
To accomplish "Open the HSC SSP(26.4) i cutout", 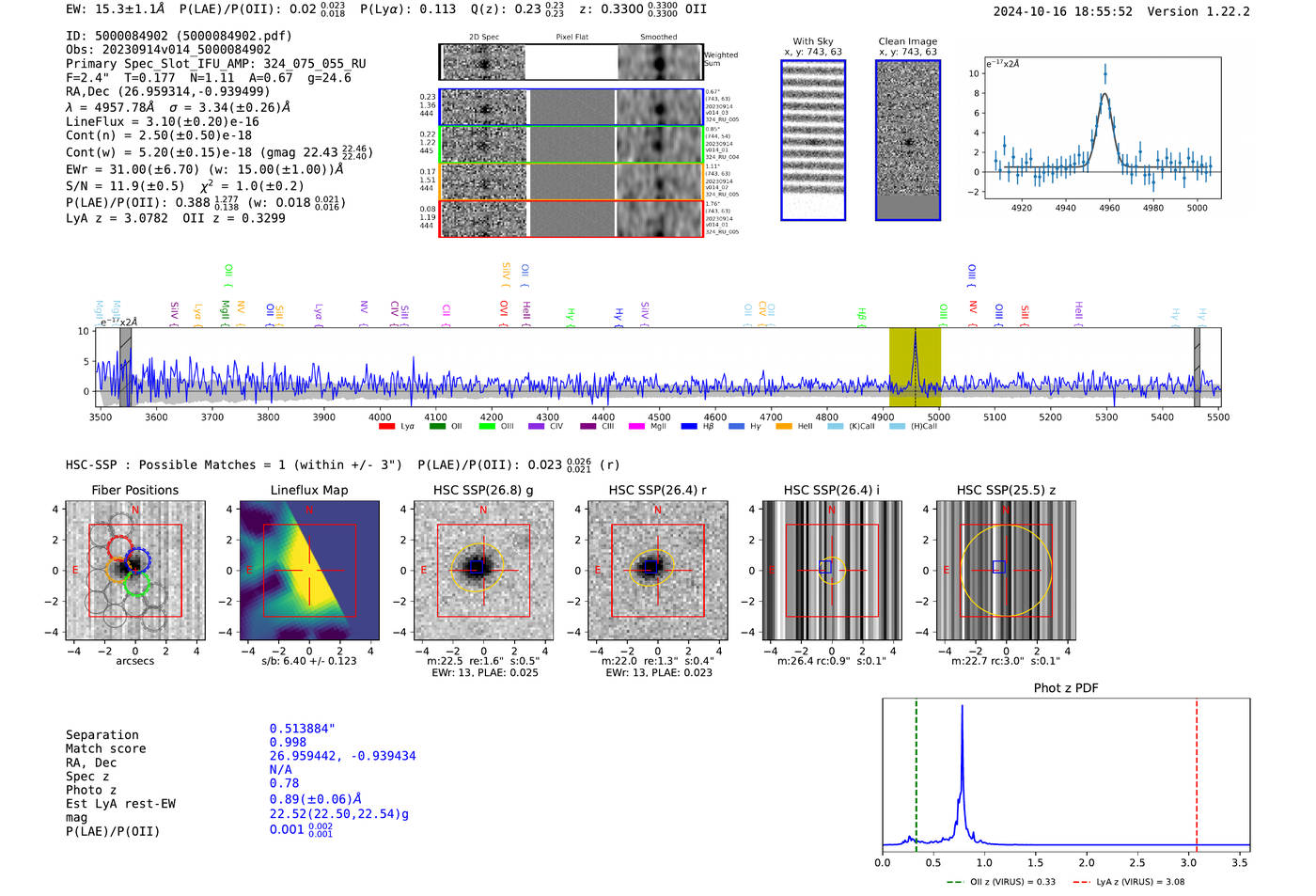I will [831, 570].
